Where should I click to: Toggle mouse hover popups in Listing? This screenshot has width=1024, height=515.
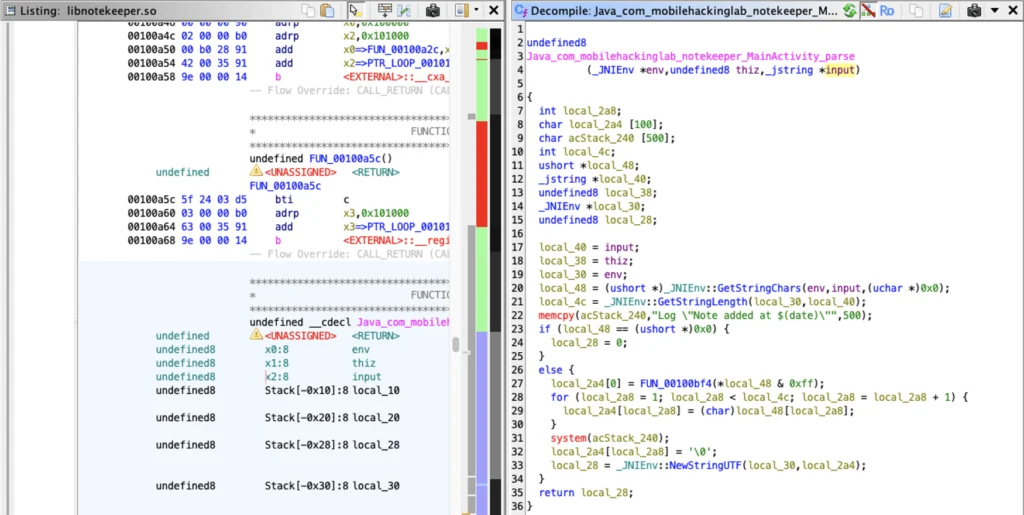[355, 10]
